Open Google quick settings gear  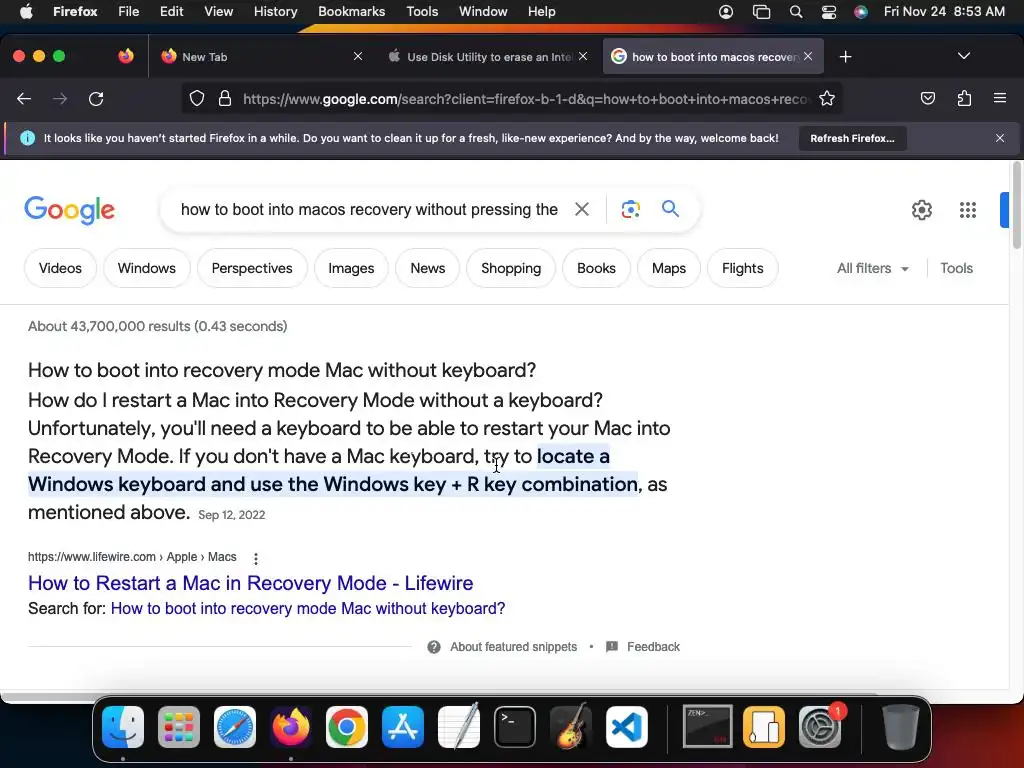tap(921, 210)
